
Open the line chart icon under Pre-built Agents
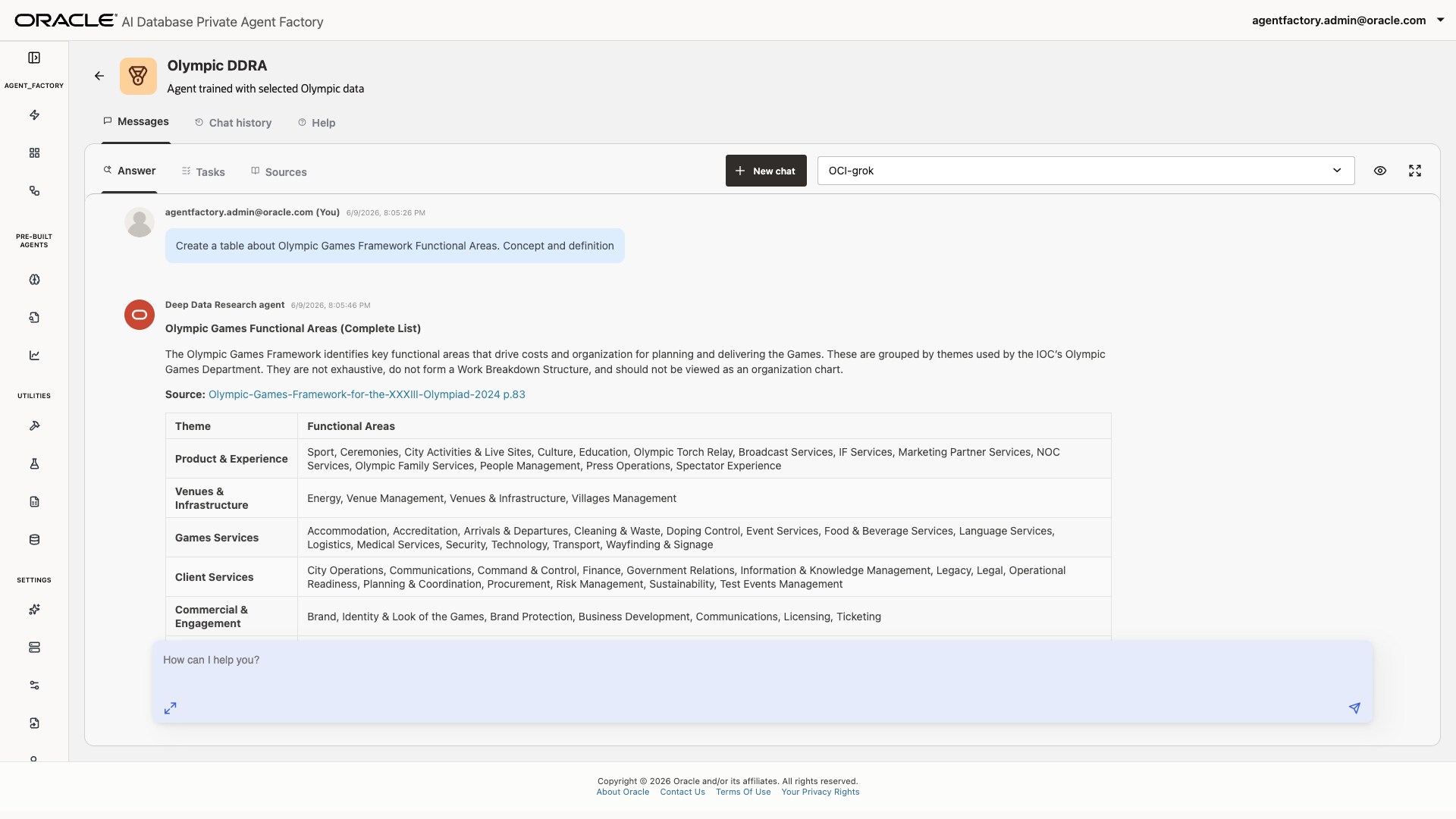tap(34, 356)
